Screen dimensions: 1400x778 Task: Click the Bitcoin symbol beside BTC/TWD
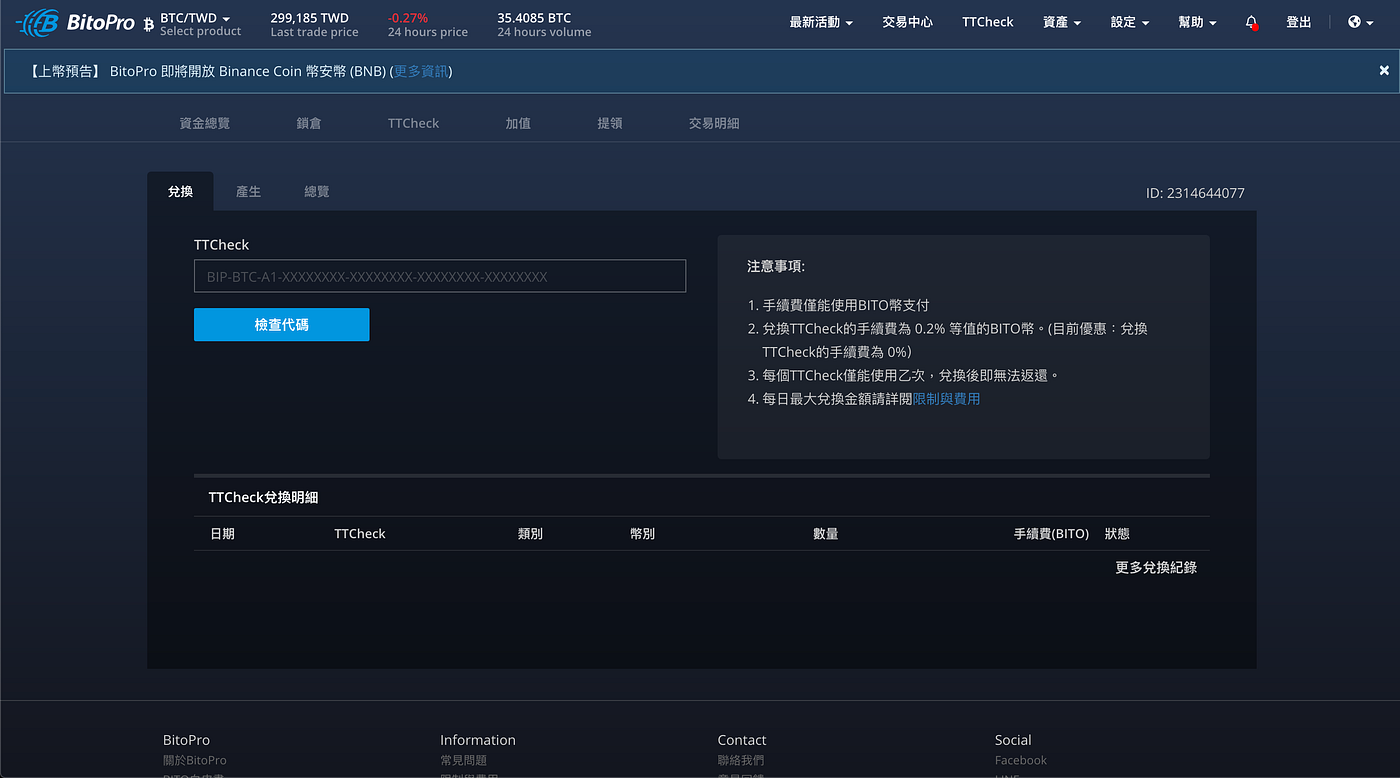pyautogui.click(x=149, y=23)
